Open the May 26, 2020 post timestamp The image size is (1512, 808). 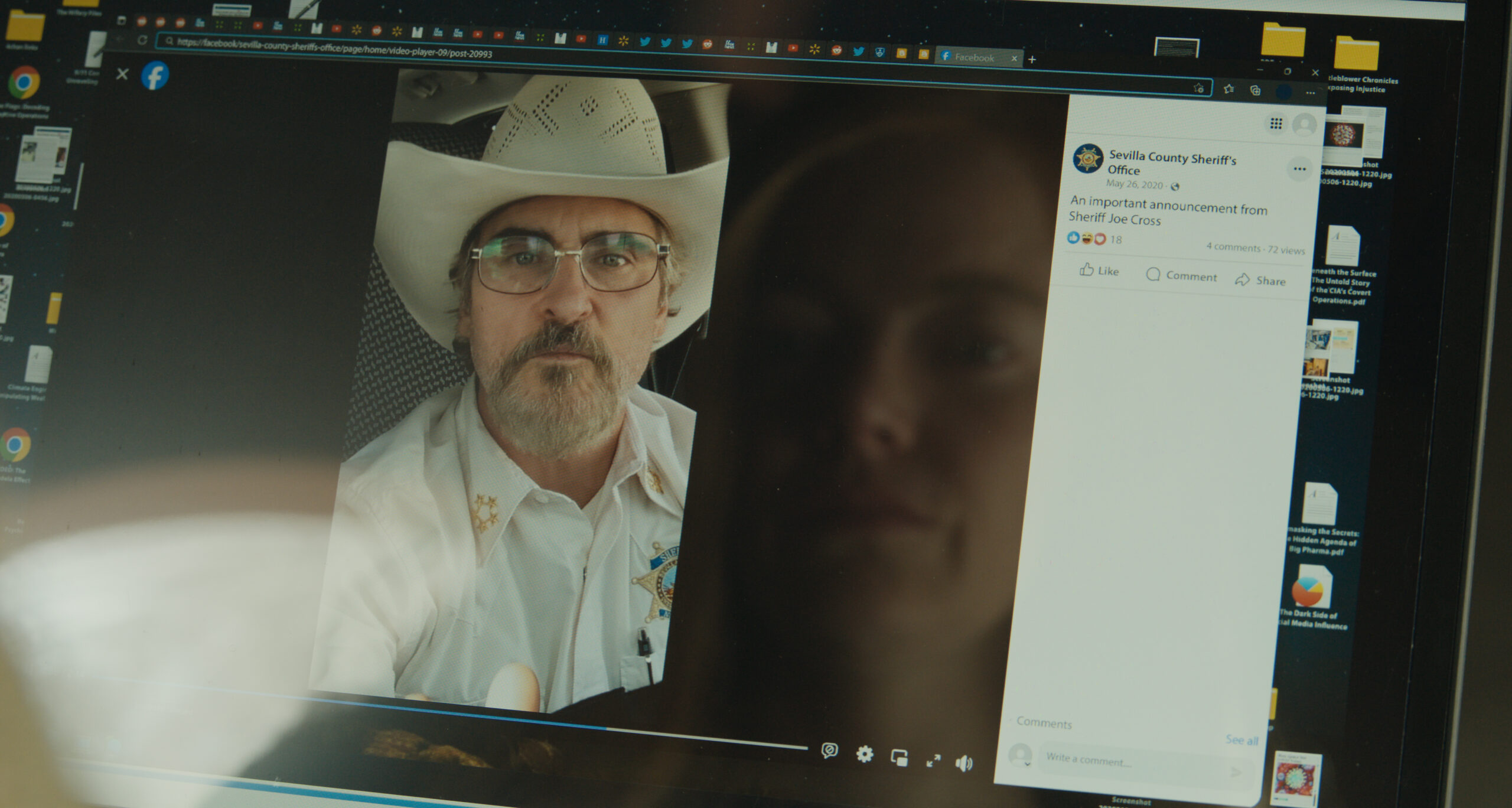click(x=1133, y=184)
